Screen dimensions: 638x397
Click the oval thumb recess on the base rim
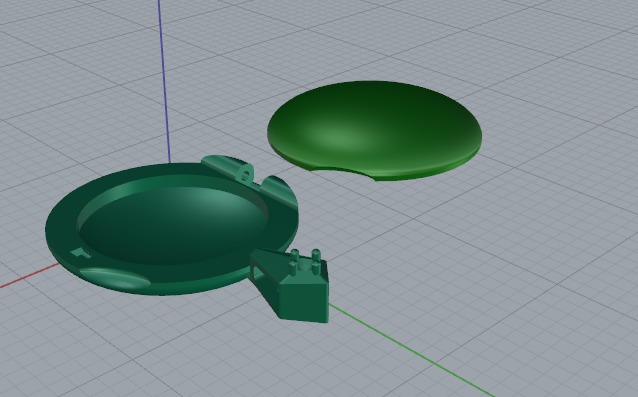click(x=115, y=278)
